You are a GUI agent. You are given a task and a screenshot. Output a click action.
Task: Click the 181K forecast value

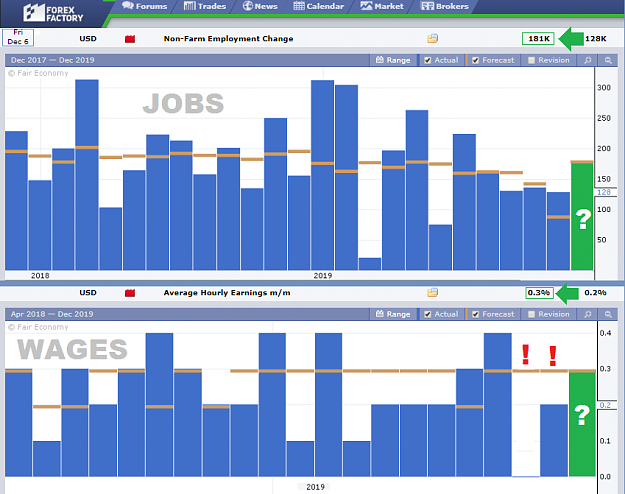tap(539, 39)
